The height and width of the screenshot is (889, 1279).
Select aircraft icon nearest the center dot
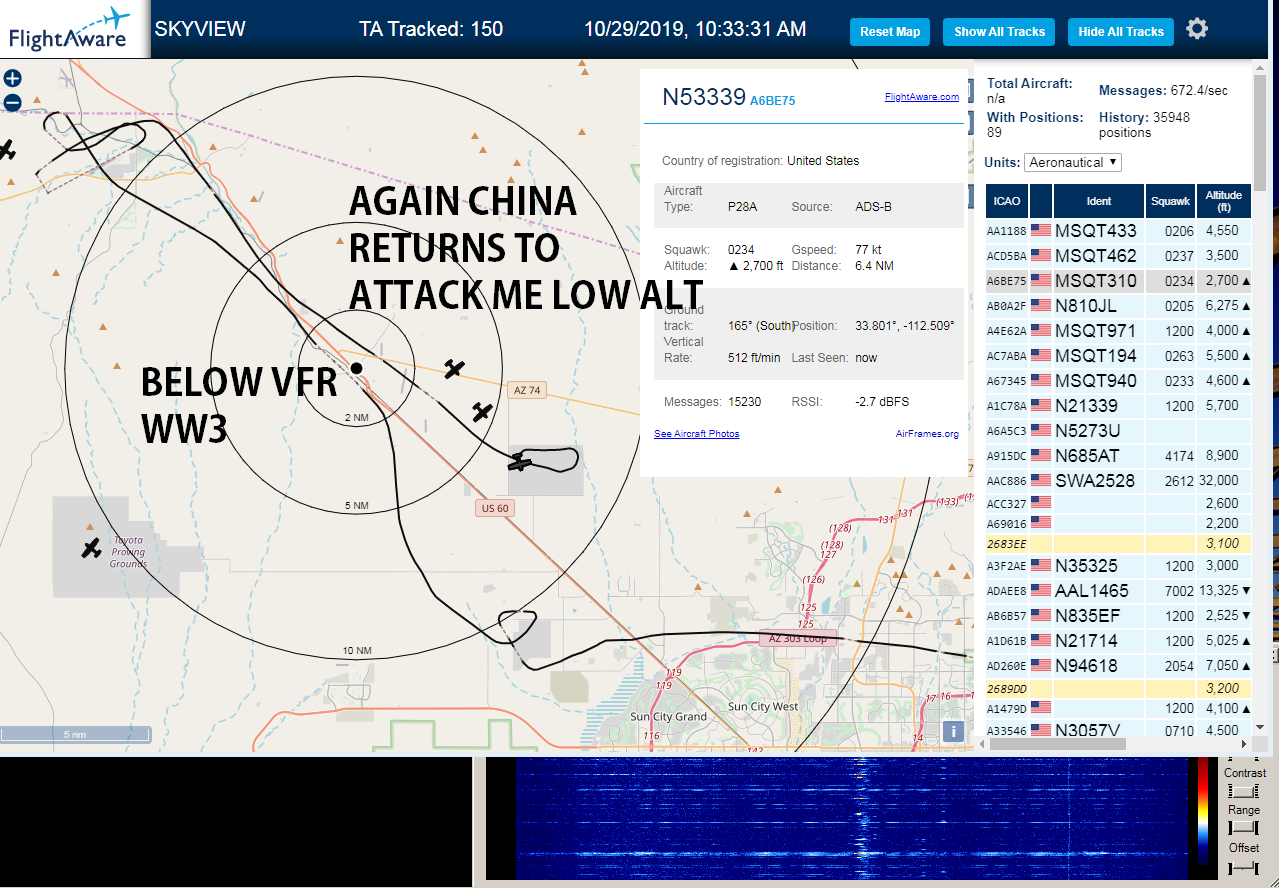coord(454,369)
